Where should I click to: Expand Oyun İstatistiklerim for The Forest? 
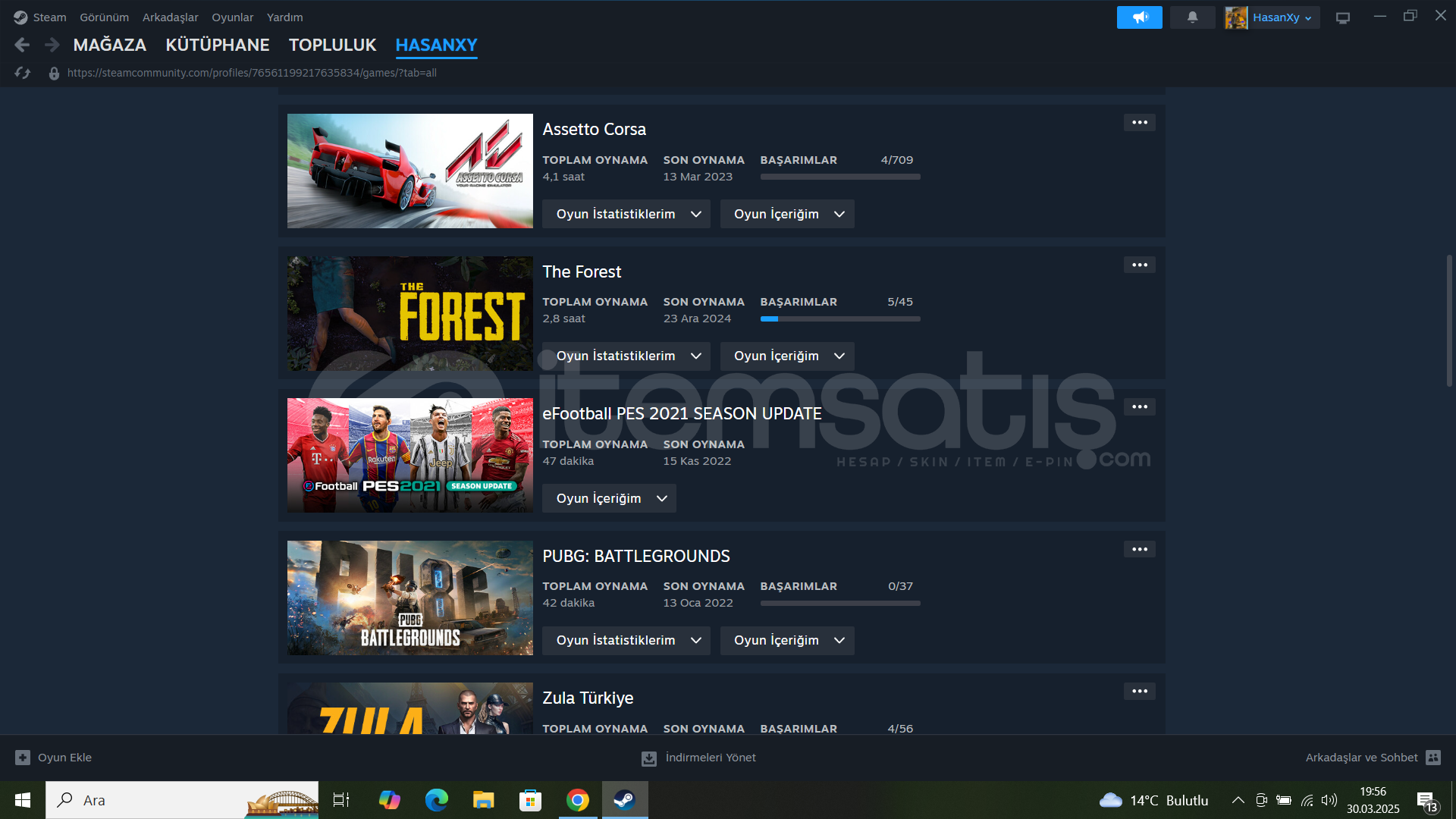[626, 356]
